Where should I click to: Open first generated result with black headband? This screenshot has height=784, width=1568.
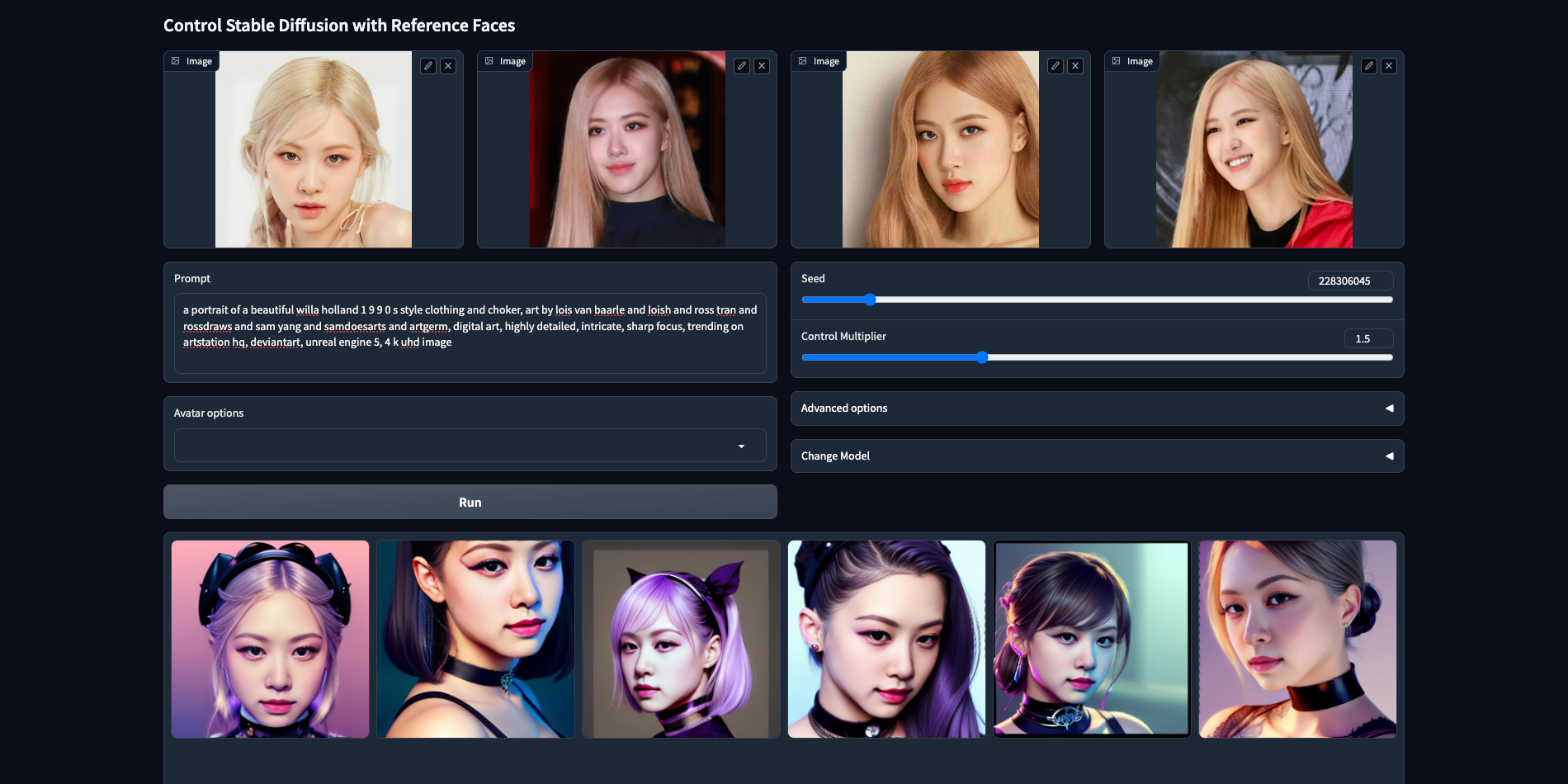coord(271,640)
